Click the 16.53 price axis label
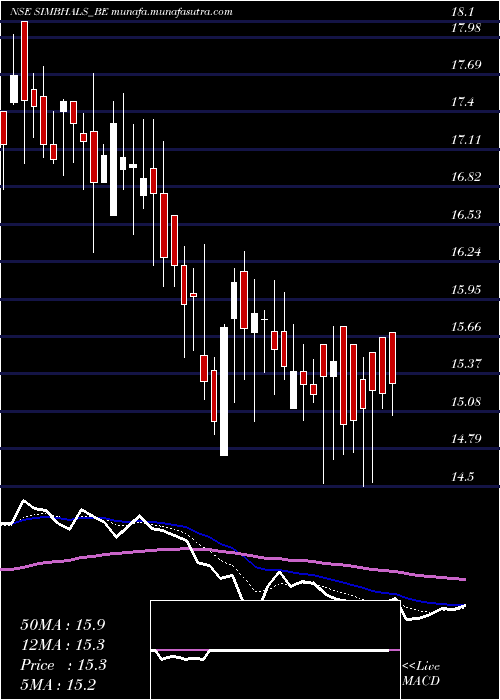Screen dimensions: 500x700 [466, 215]
